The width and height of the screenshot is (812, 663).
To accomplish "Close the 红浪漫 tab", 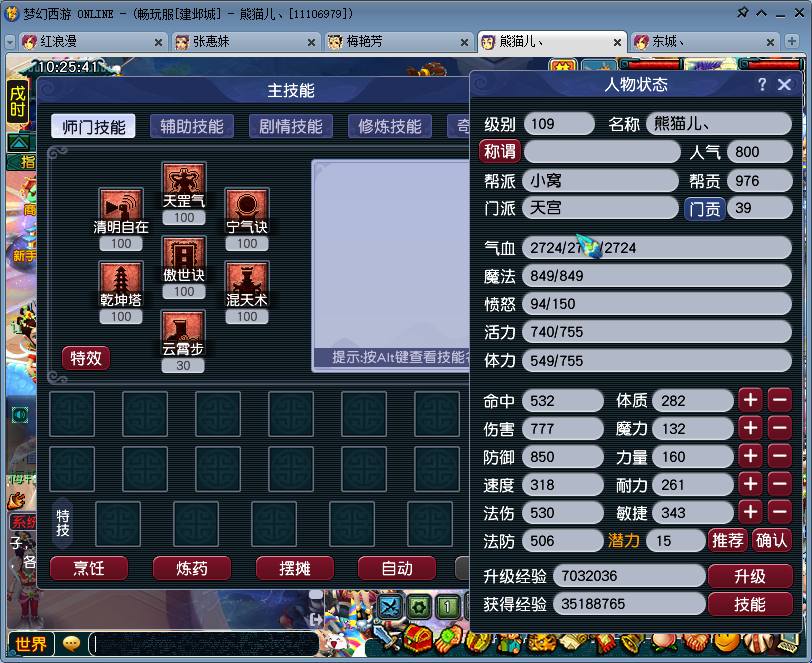I will (158, 42).
